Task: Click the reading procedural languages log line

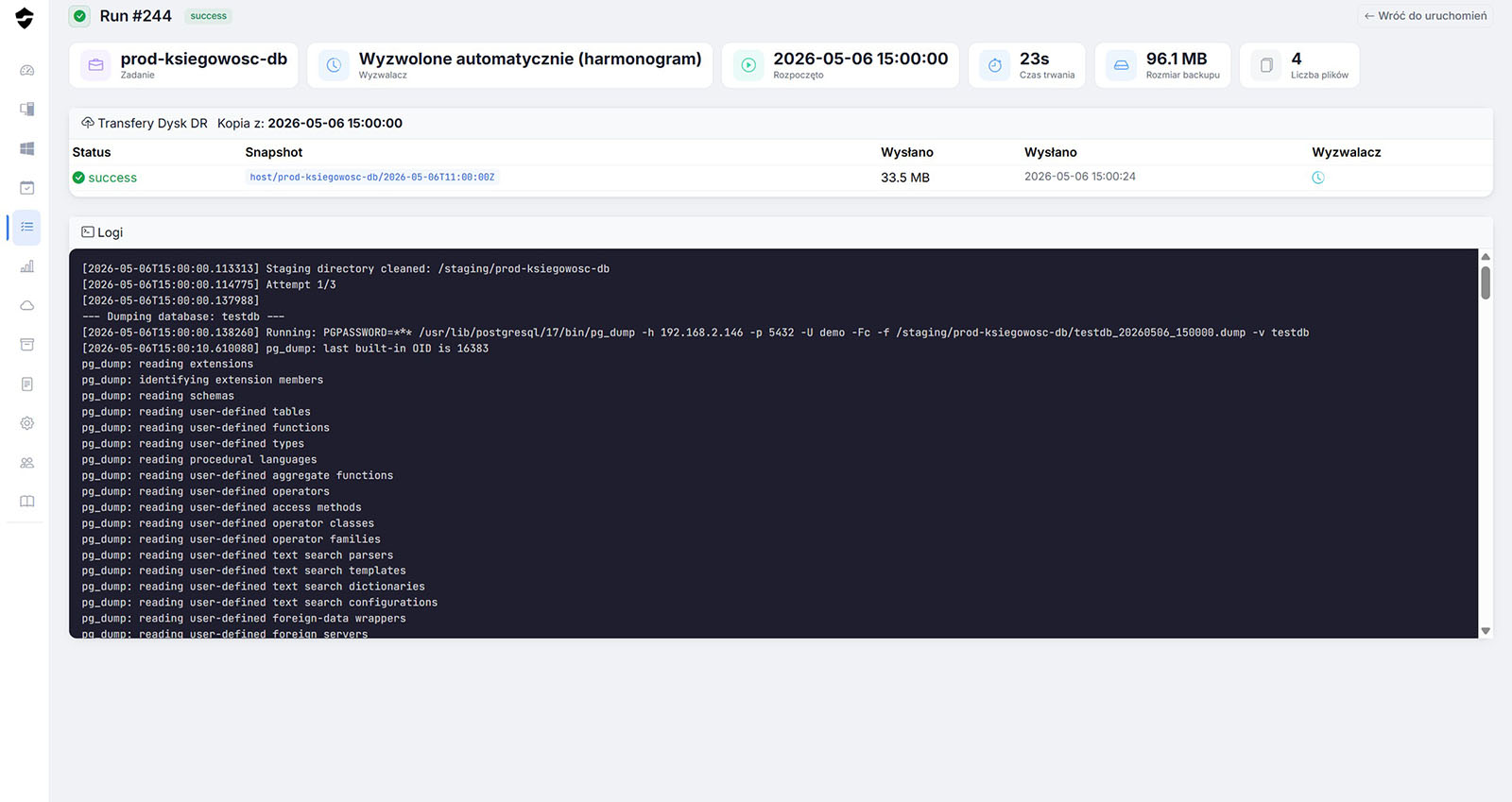Action: point(199,460)
